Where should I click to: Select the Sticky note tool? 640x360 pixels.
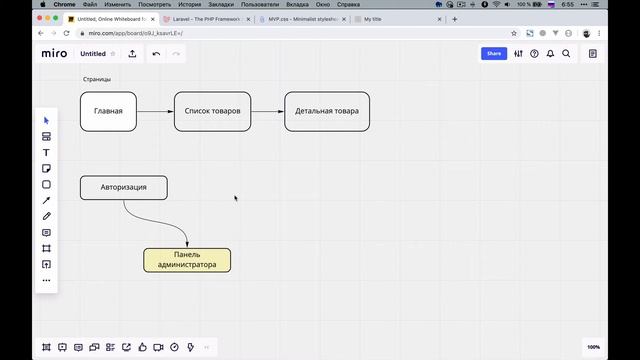46,169
